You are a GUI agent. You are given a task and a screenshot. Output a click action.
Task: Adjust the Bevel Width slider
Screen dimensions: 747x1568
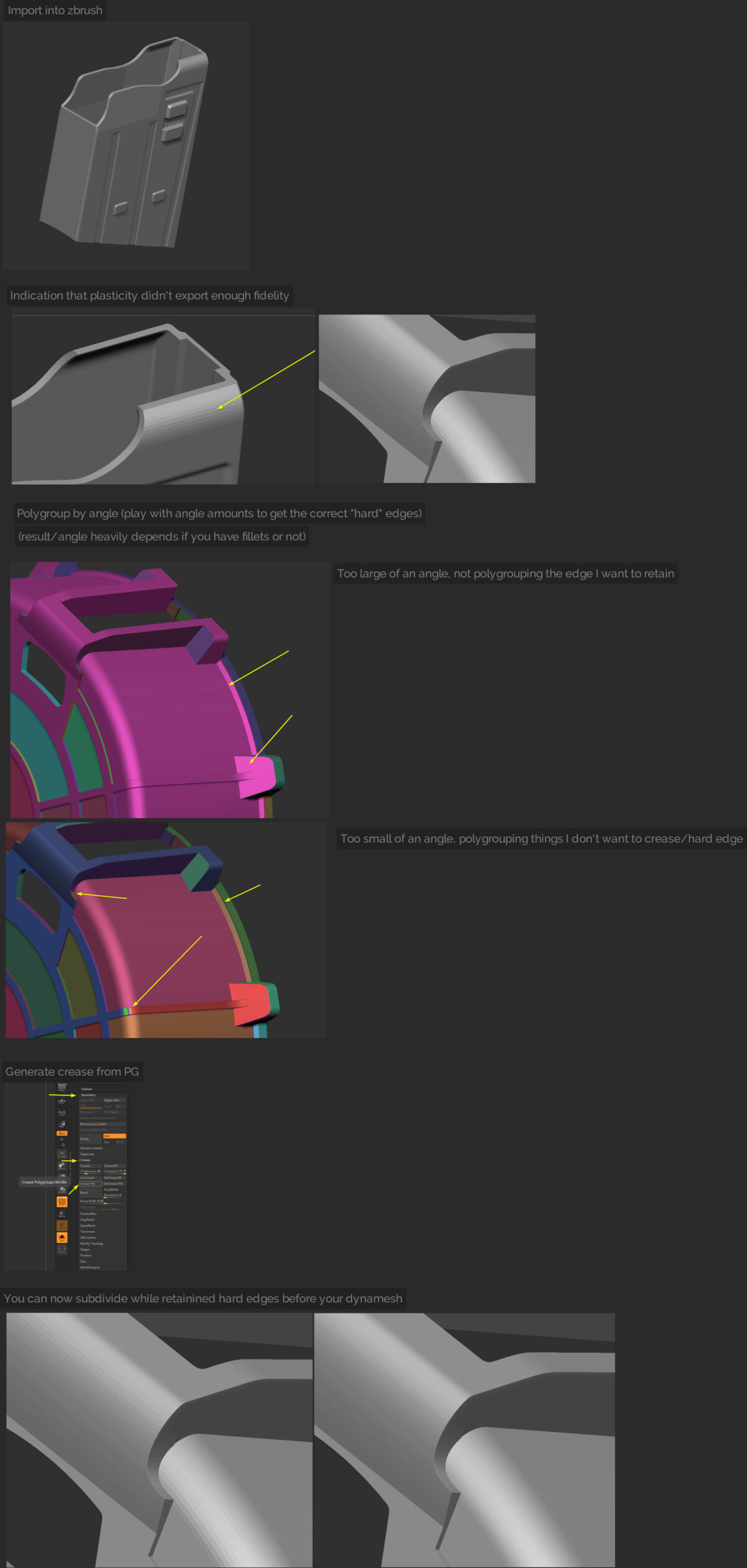102,1202
